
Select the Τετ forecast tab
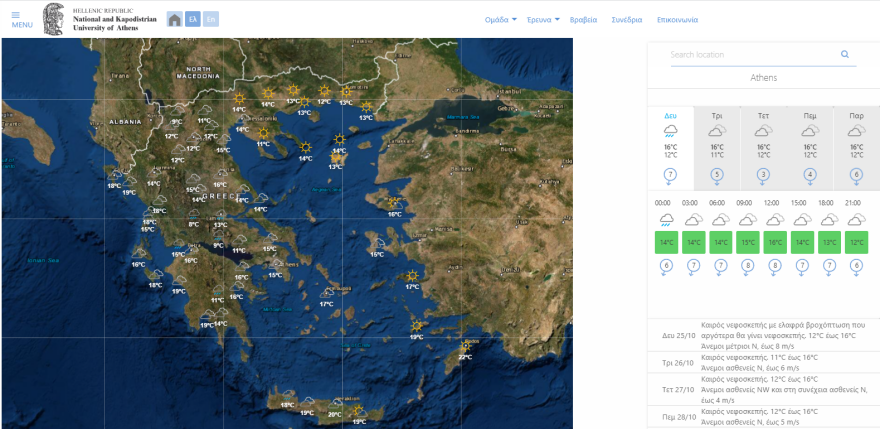tap(763, 148)
